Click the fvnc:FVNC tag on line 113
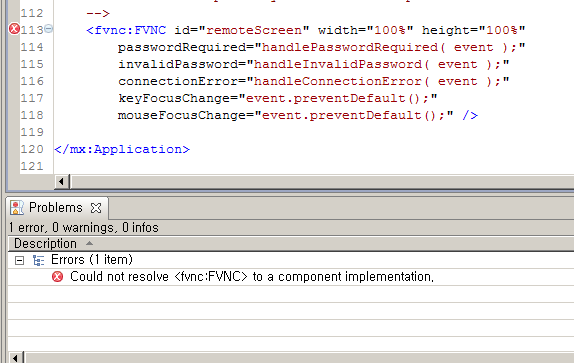This screenshot has width=574, height=363. point(126,30)
